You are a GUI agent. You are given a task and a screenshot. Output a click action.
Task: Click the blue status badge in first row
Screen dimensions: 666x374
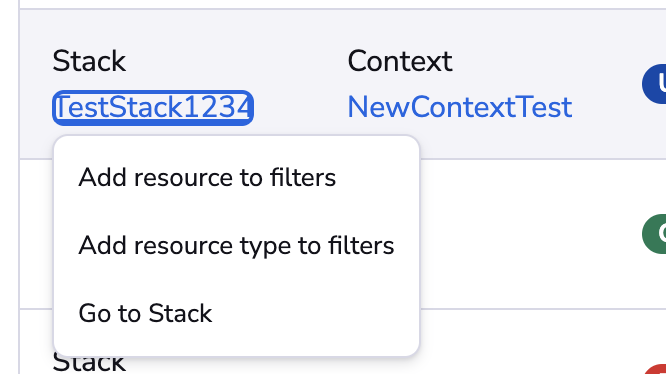click(655, 84)
